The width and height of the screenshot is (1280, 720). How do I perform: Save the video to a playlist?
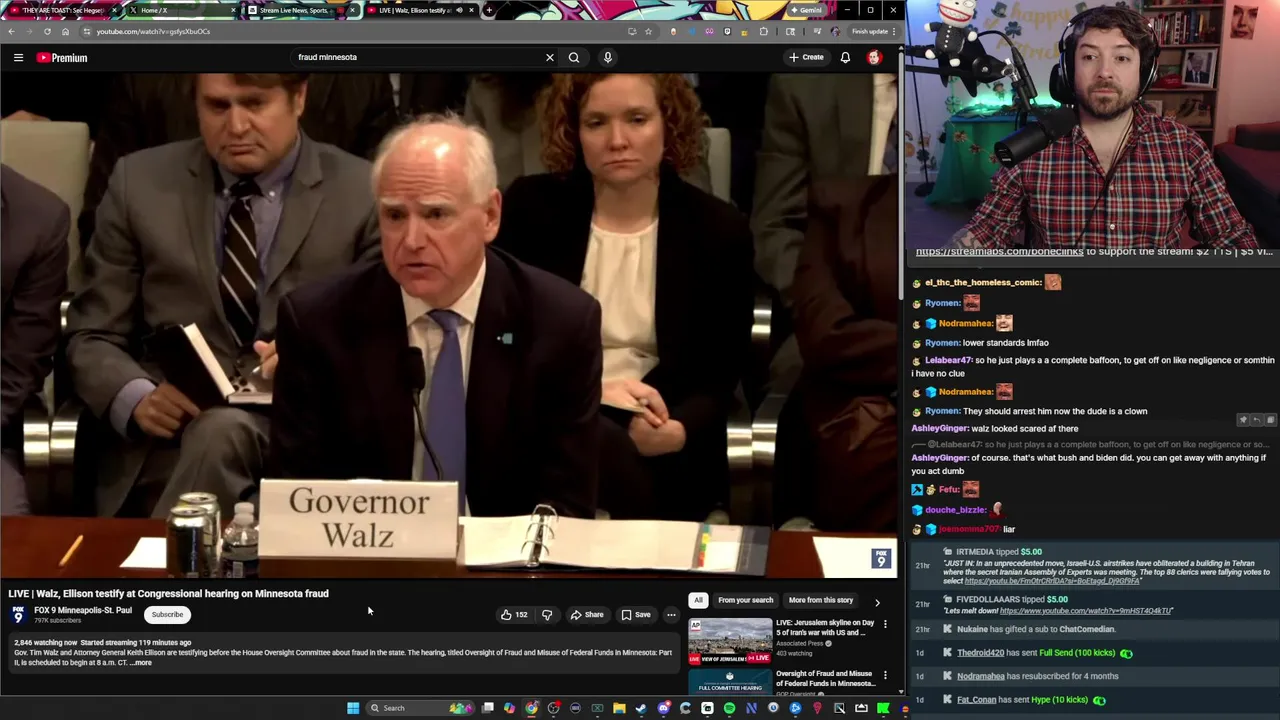pyautogui.click(x=636, y=615)
